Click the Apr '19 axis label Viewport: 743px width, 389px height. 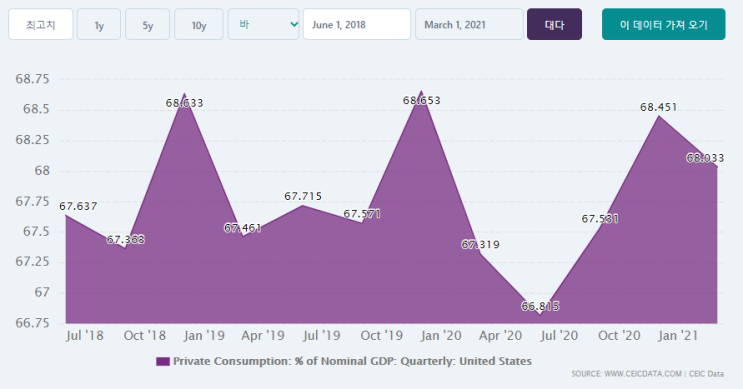coord(263,336)
